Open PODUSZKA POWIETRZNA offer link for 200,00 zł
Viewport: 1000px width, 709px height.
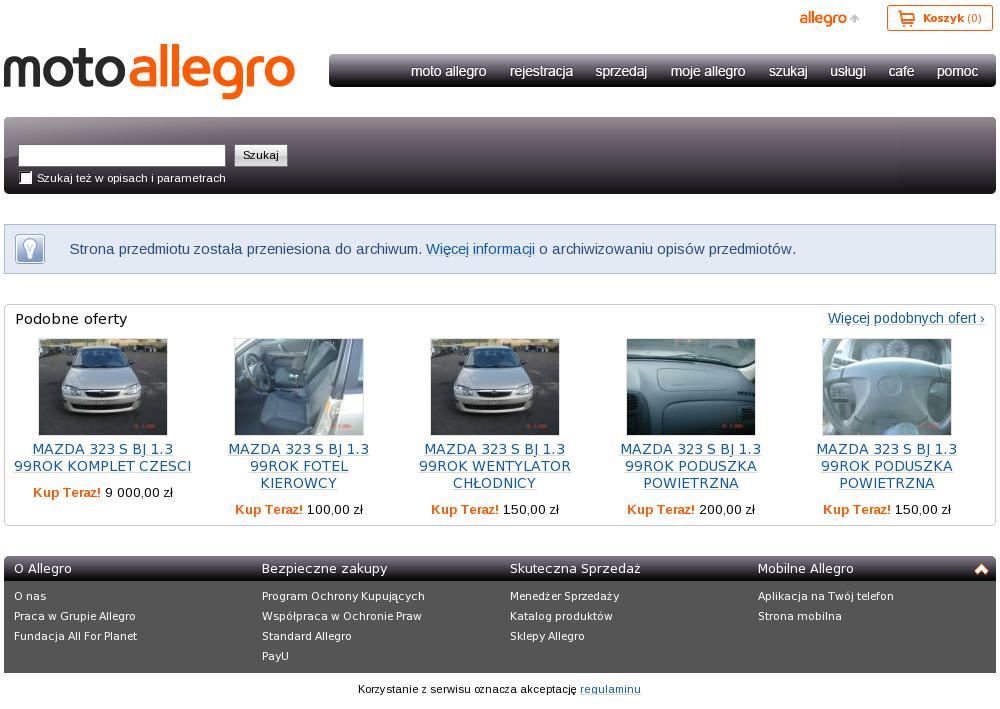[691, 466]
